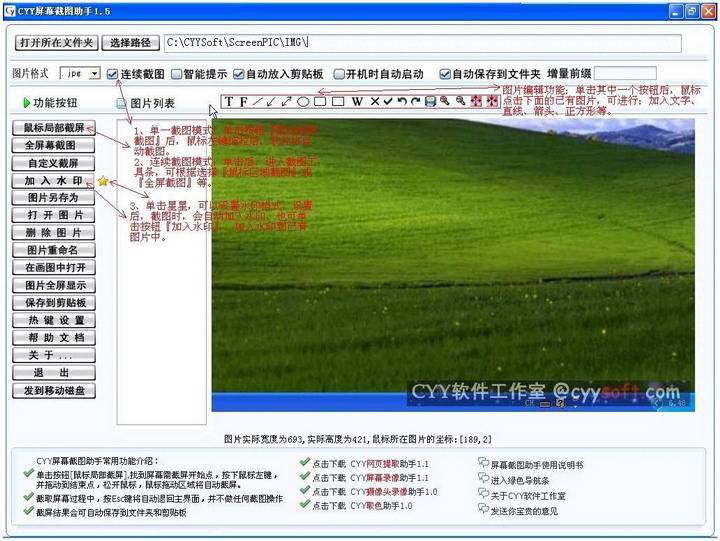Enable 开机时自动启动 checkbox
Image resolution: width=720 pixels, height=541 pixels.
coord(339,74)
